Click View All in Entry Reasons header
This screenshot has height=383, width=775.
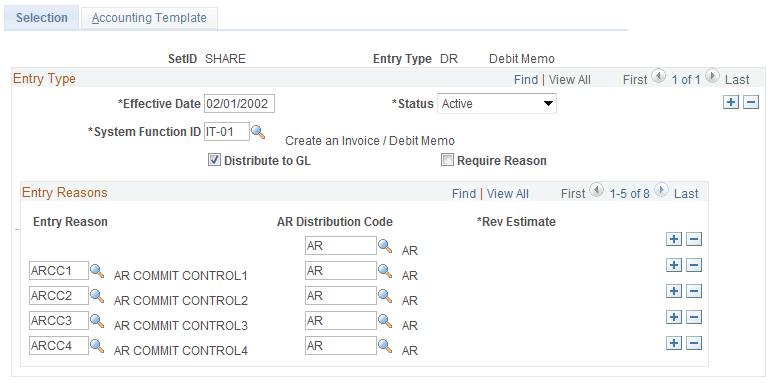[x=508, y=194]
